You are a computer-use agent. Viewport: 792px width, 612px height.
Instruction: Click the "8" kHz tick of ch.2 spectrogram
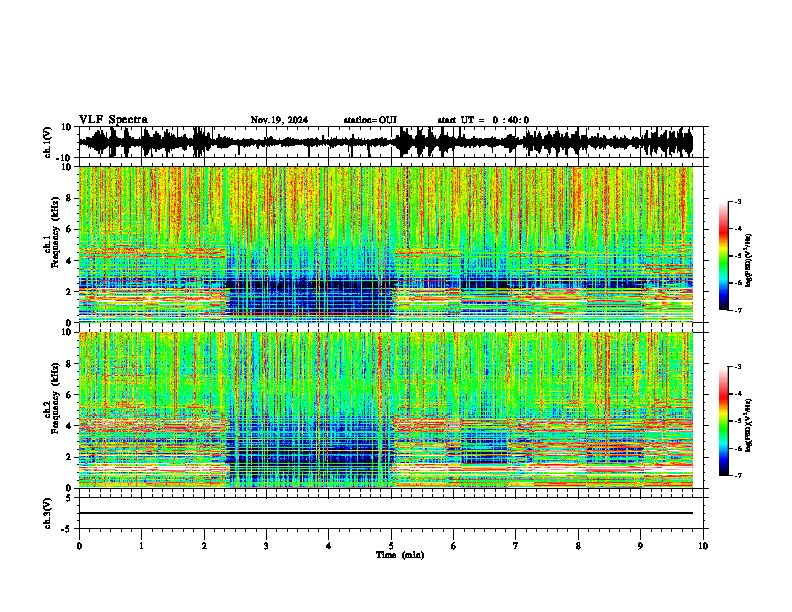pos(69,364)
